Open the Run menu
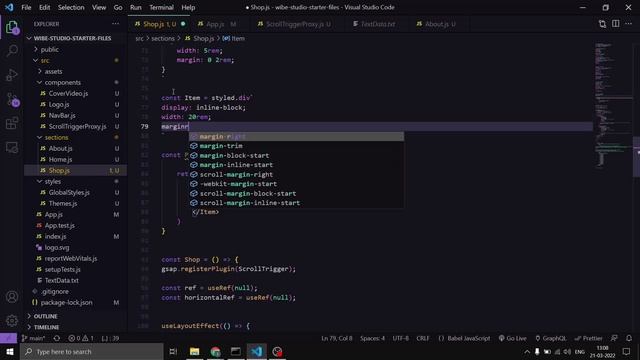This screenshot has width=640, height=360. point(136,7)
